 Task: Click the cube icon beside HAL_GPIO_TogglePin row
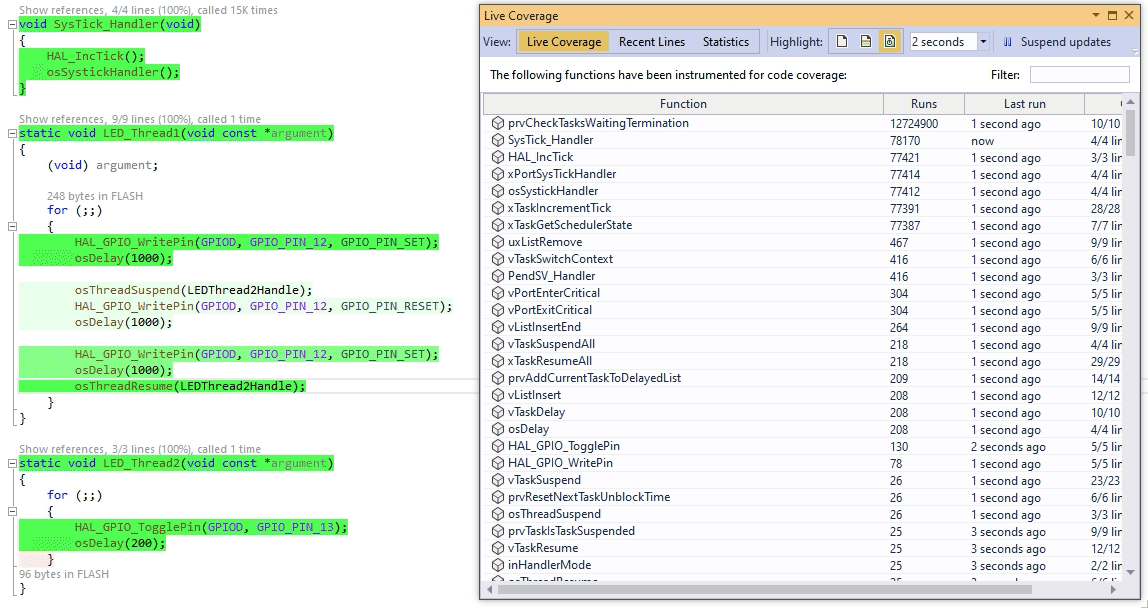[498, 446]
